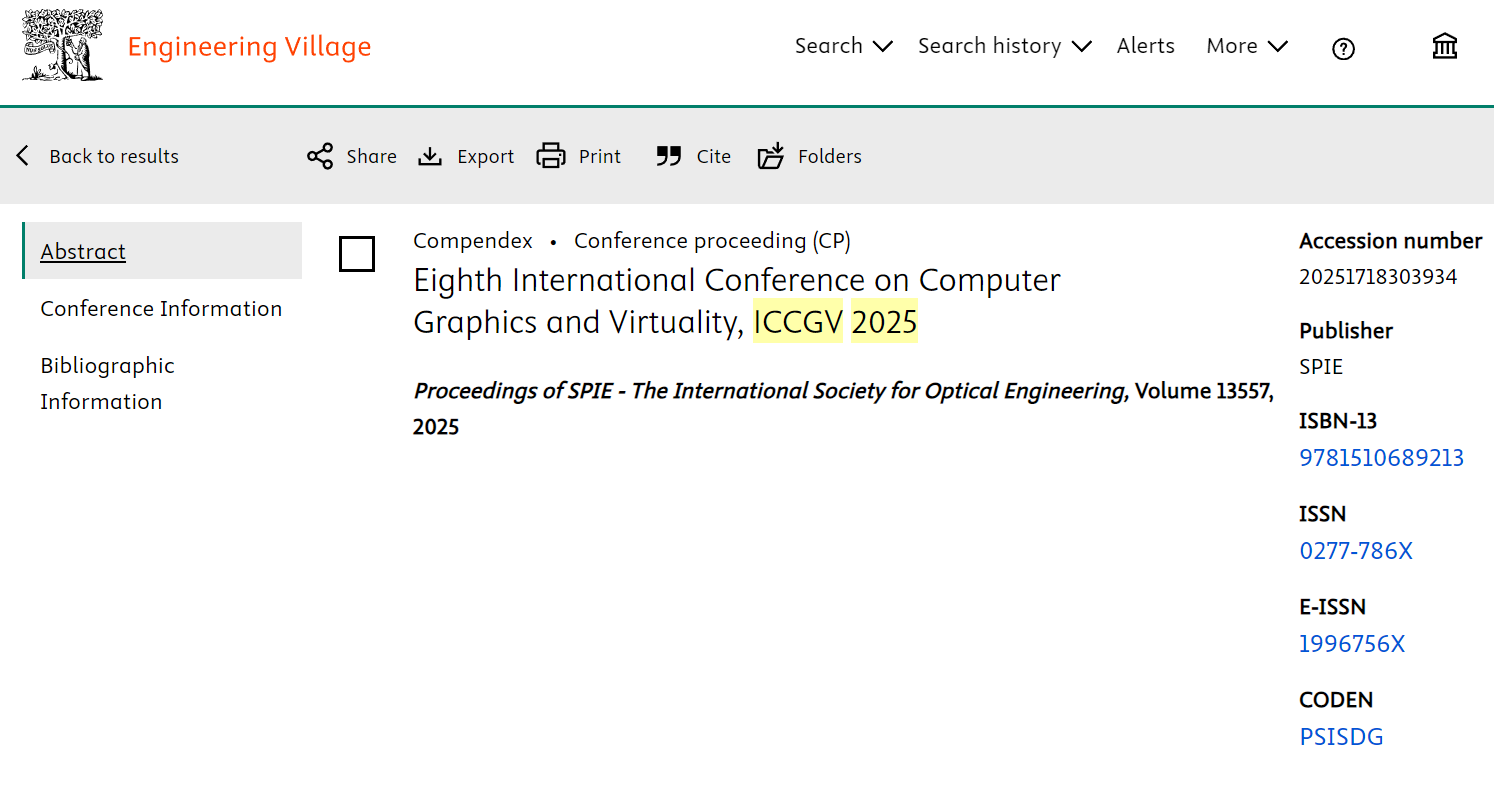
Task: Click the Share icon
Action: [320, 156]
